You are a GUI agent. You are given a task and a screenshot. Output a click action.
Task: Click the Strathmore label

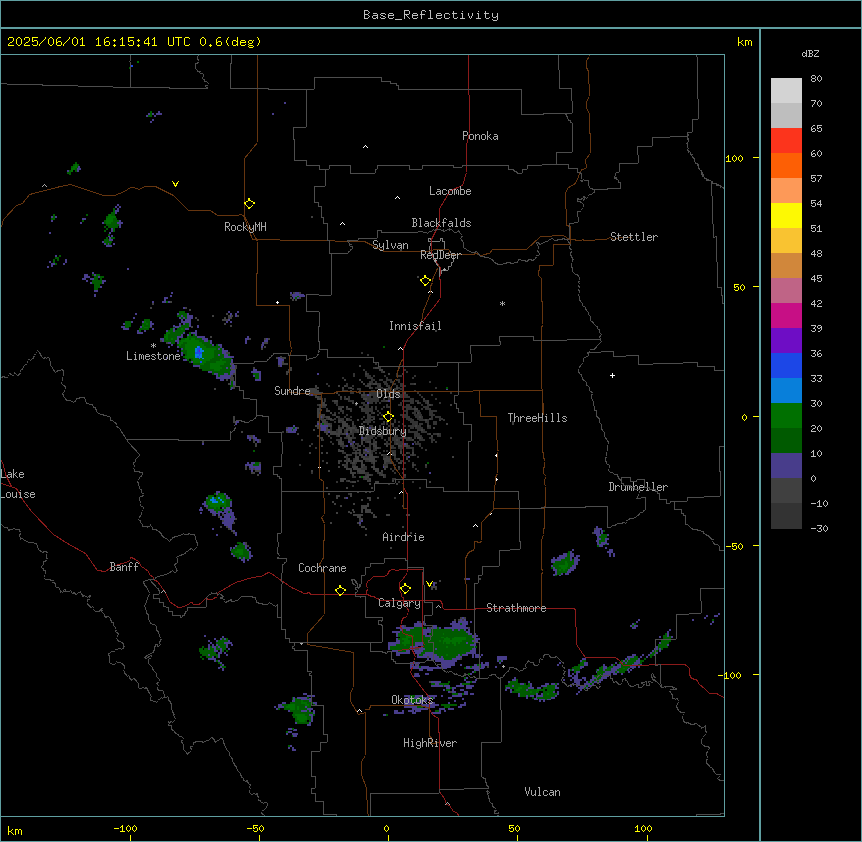click(516, 608)
